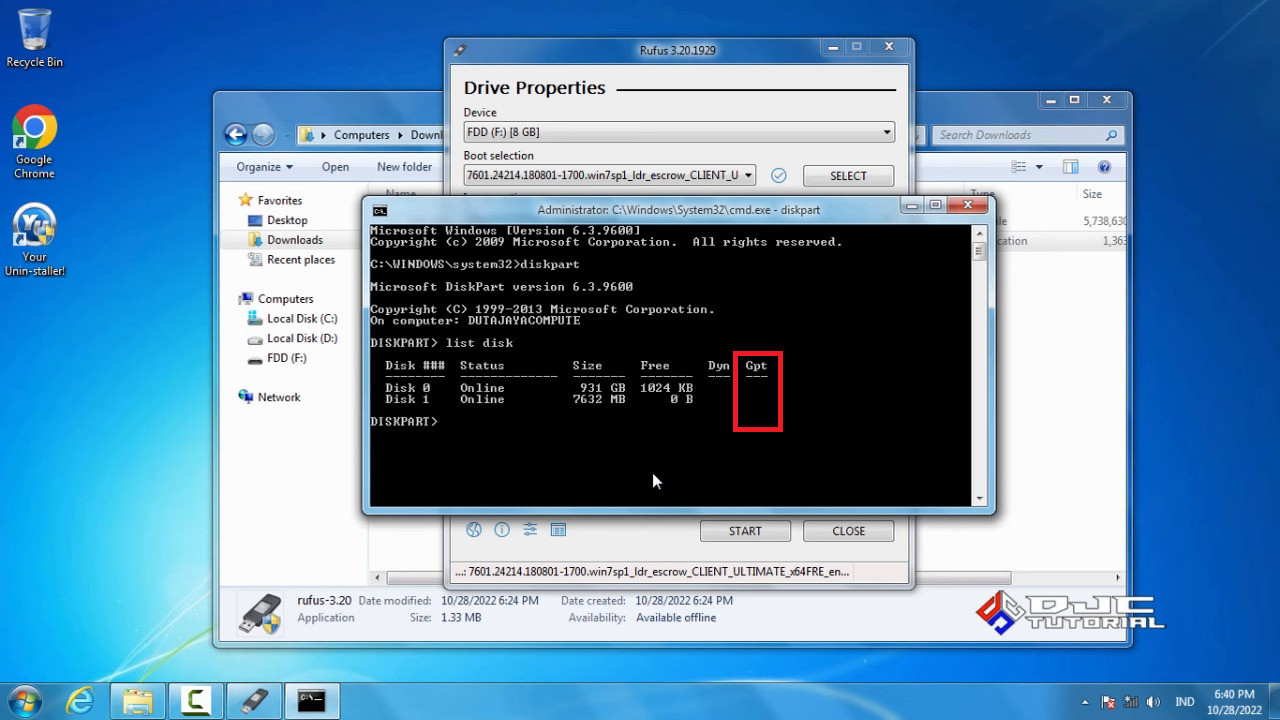Select FDD (F:) drive in navigation pane
The image size is (1280, 720).
tap(286, 358)
